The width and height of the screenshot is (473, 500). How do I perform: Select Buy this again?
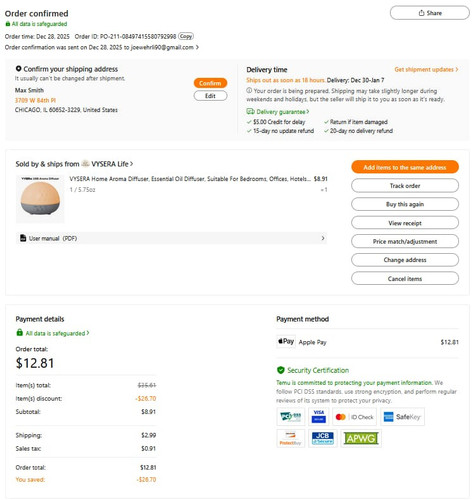(x=405, y=204)
